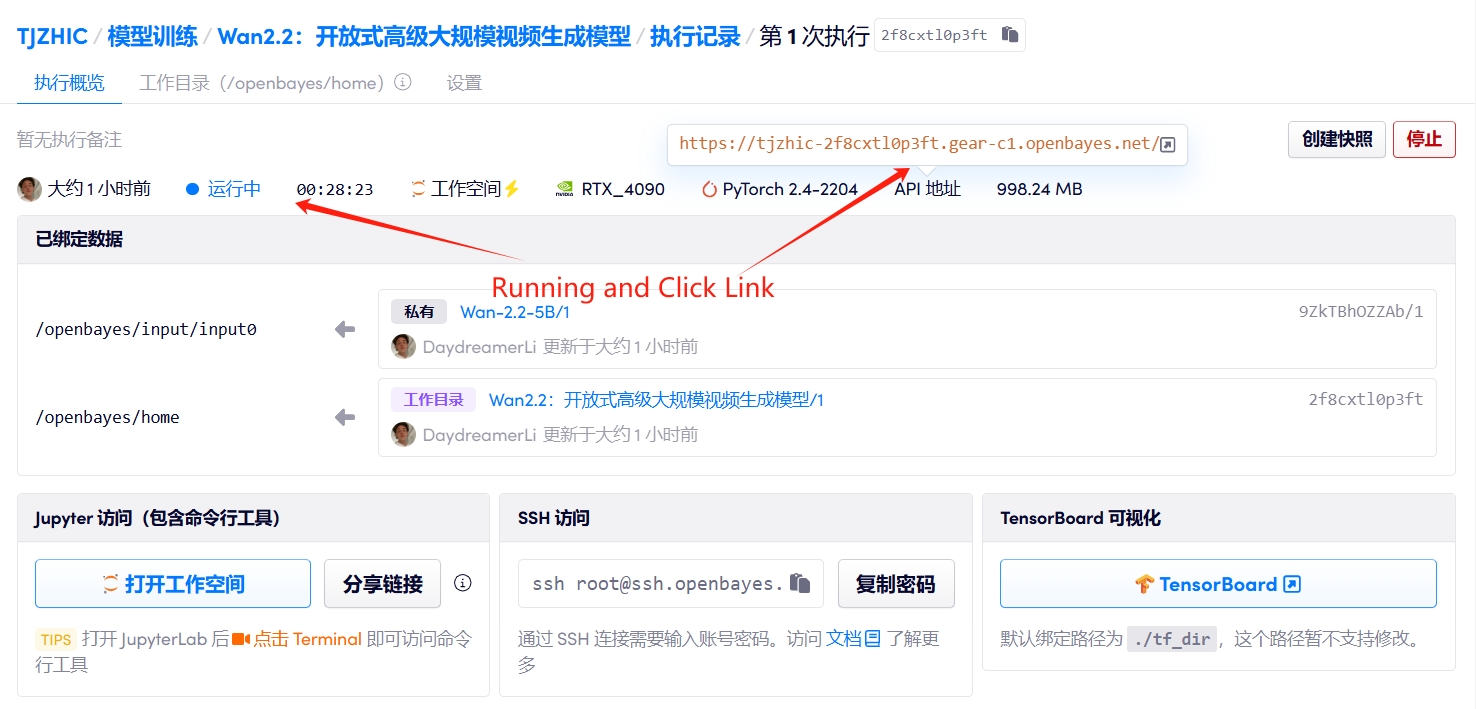Click the 私有 tag

419,312
